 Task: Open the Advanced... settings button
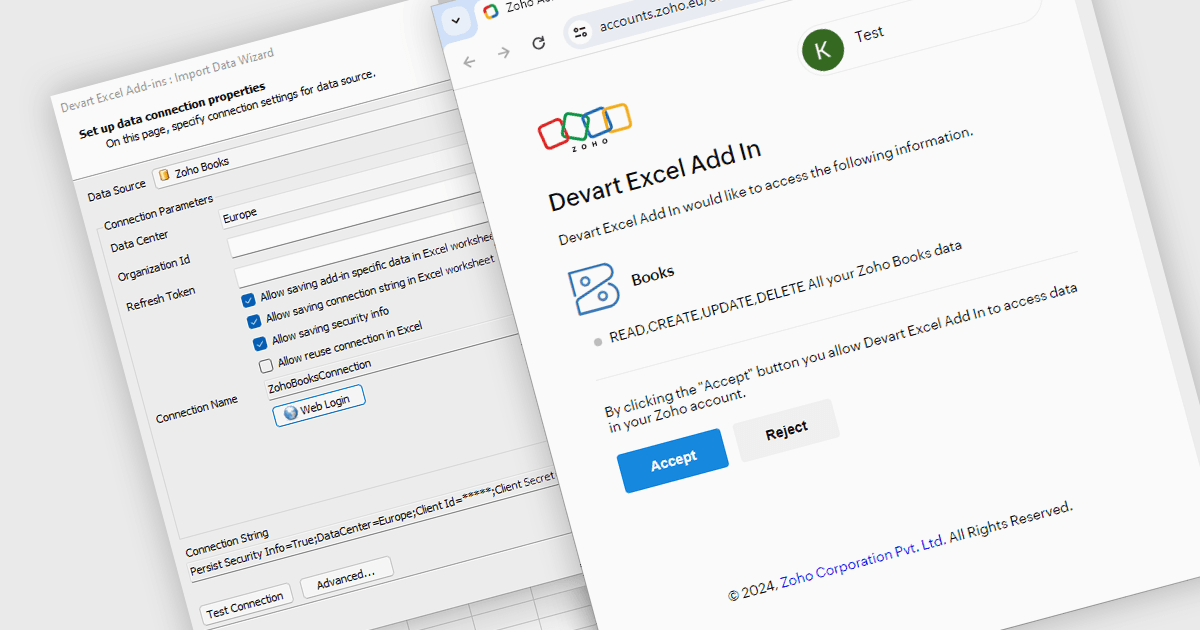[346, 577]
